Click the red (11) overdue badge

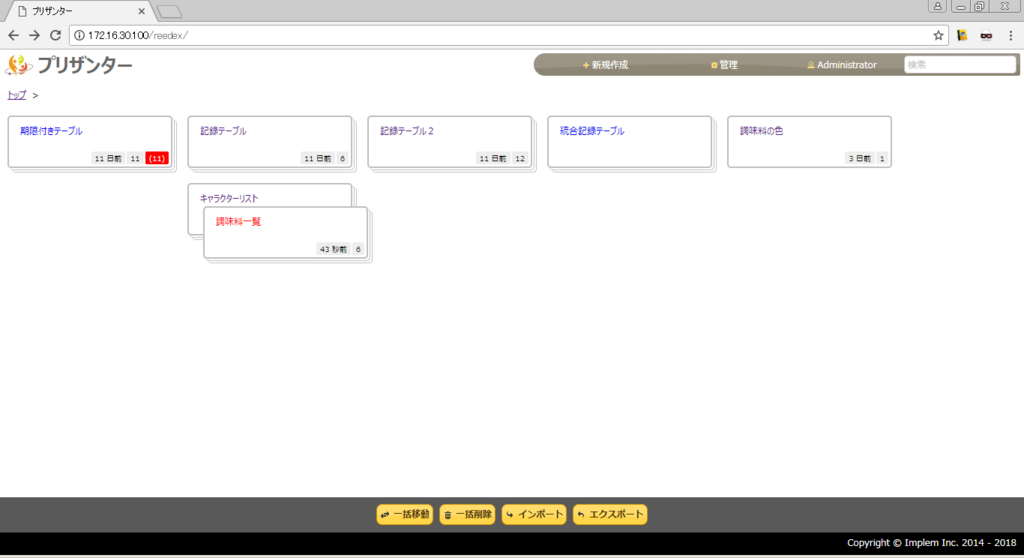point(157,158)
